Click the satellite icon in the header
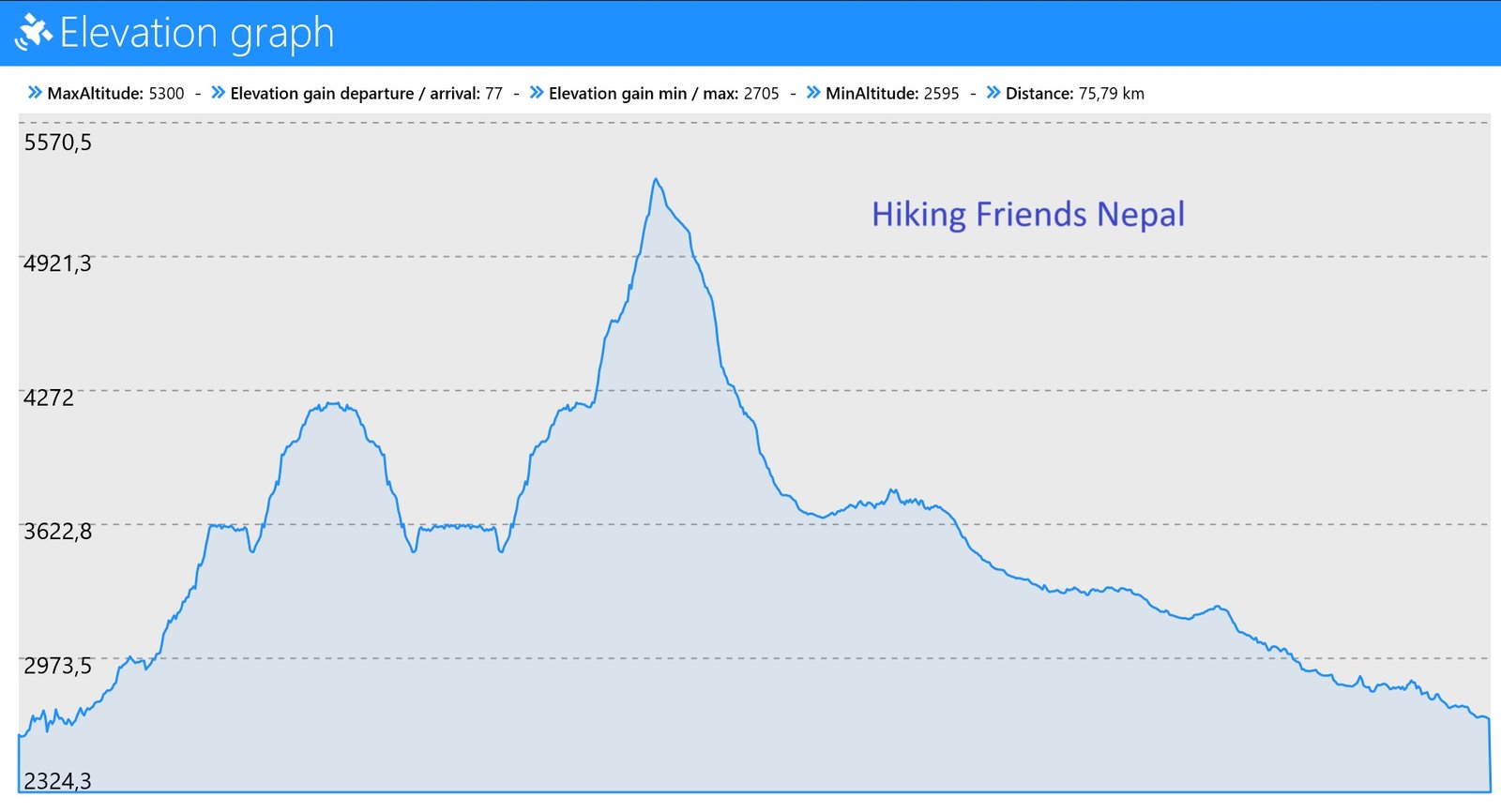The height and width of the screenshot is (812, 1501). 33,33
